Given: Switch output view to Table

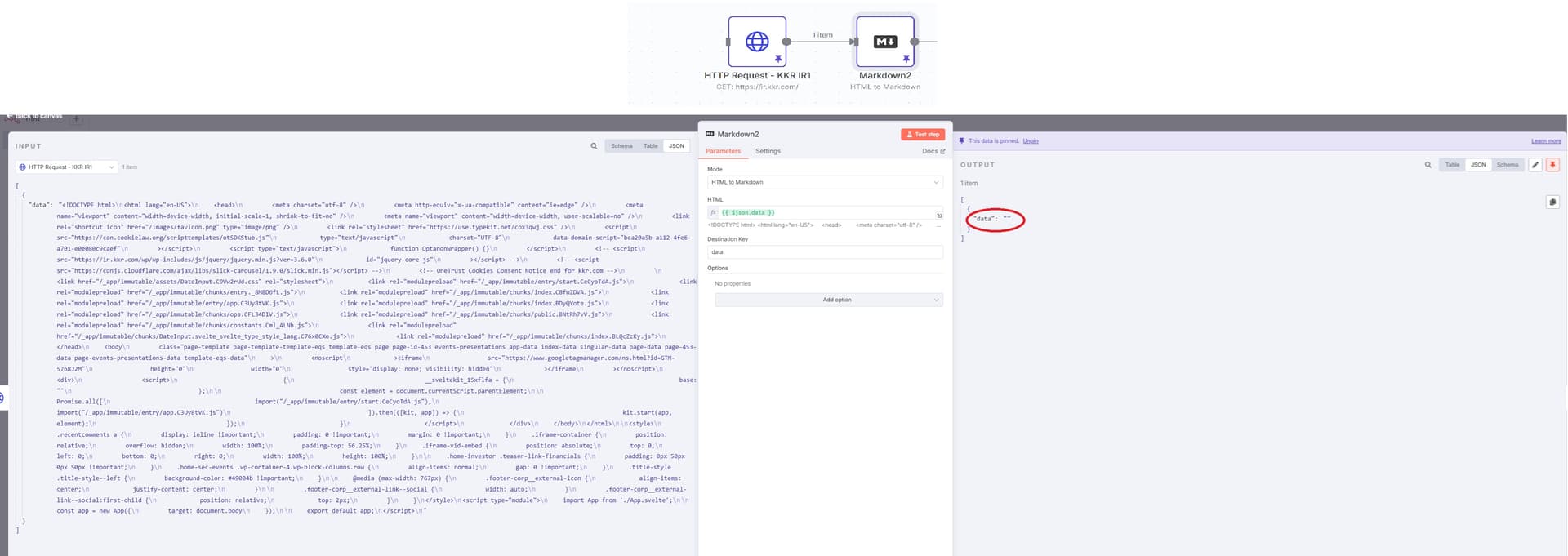Looking at the screenshot, I should [x=1452, y=165].
